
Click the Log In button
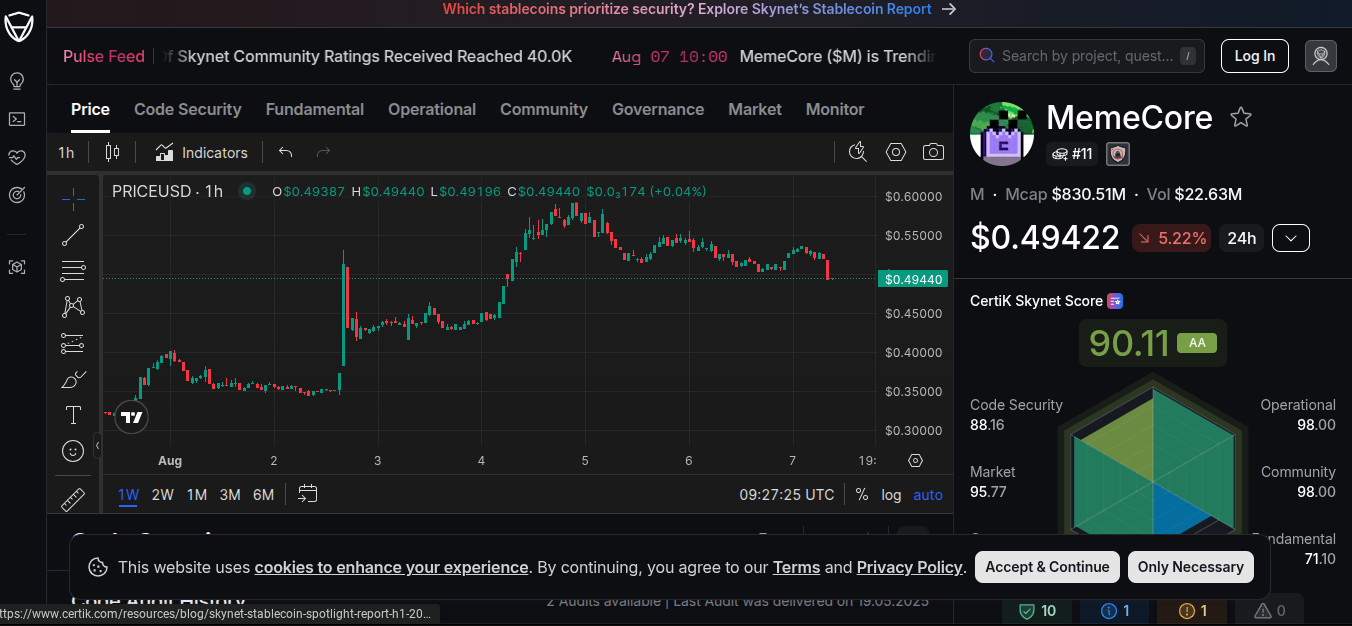pos(1255,56)
